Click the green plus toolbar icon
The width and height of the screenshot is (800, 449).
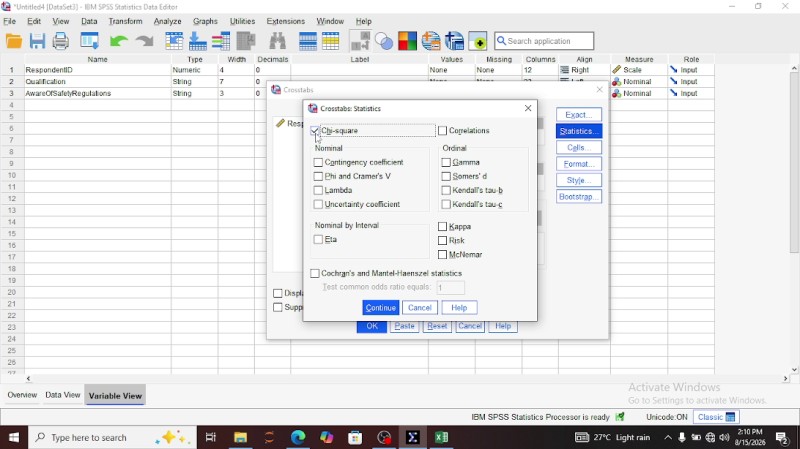click(x=479, y=41)
